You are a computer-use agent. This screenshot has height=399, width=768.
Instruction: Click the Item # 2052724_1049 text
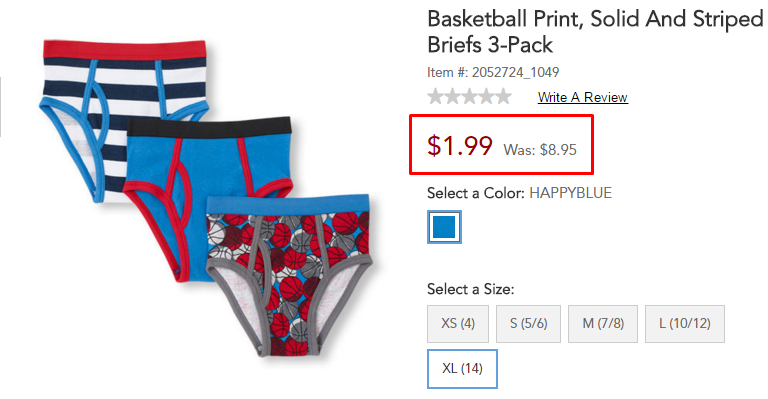pyautogui.click(x=493, y=72)
